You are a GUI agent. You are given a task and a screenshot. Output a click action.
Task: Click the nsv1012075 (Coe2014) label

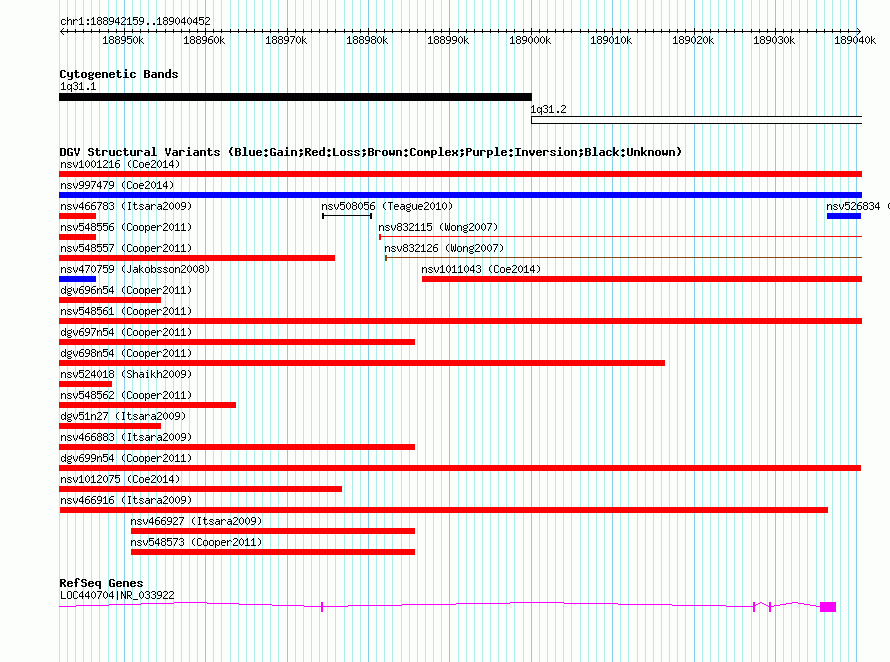120,480
